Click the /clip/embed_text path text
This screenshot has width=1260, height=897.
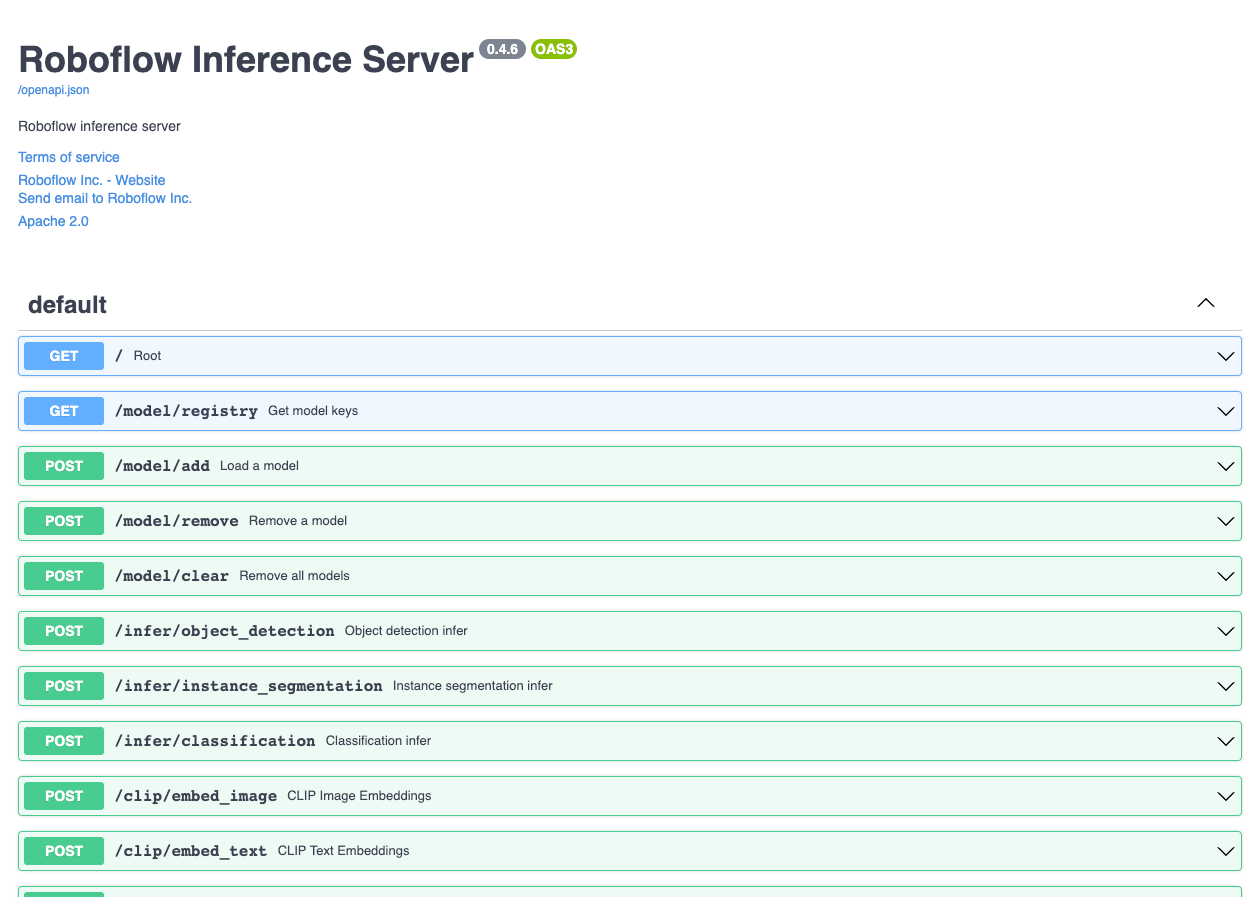[x=191, y=851]
